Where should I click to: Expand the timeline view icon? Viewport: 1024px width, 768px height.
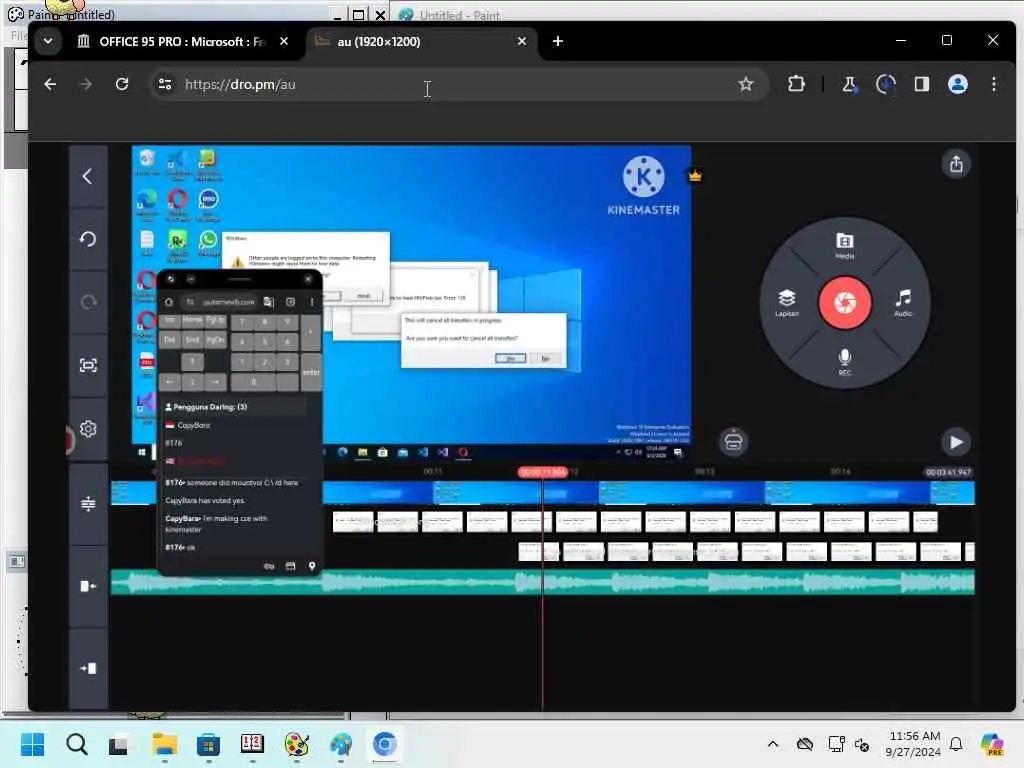point(88,504)
